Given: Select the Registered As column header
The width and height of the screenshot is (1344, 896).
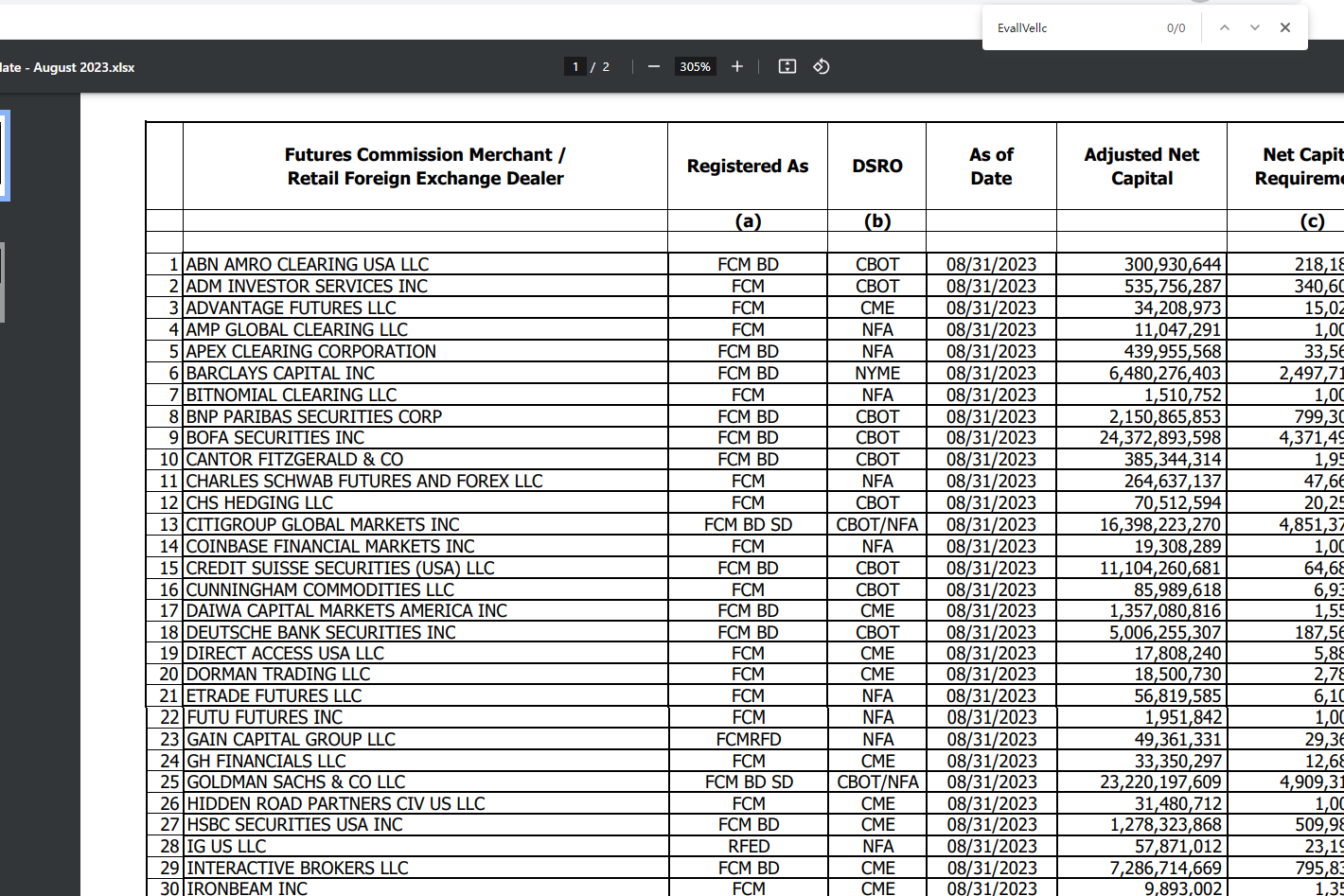Looking at the screenshot, I should pos(748,167).
